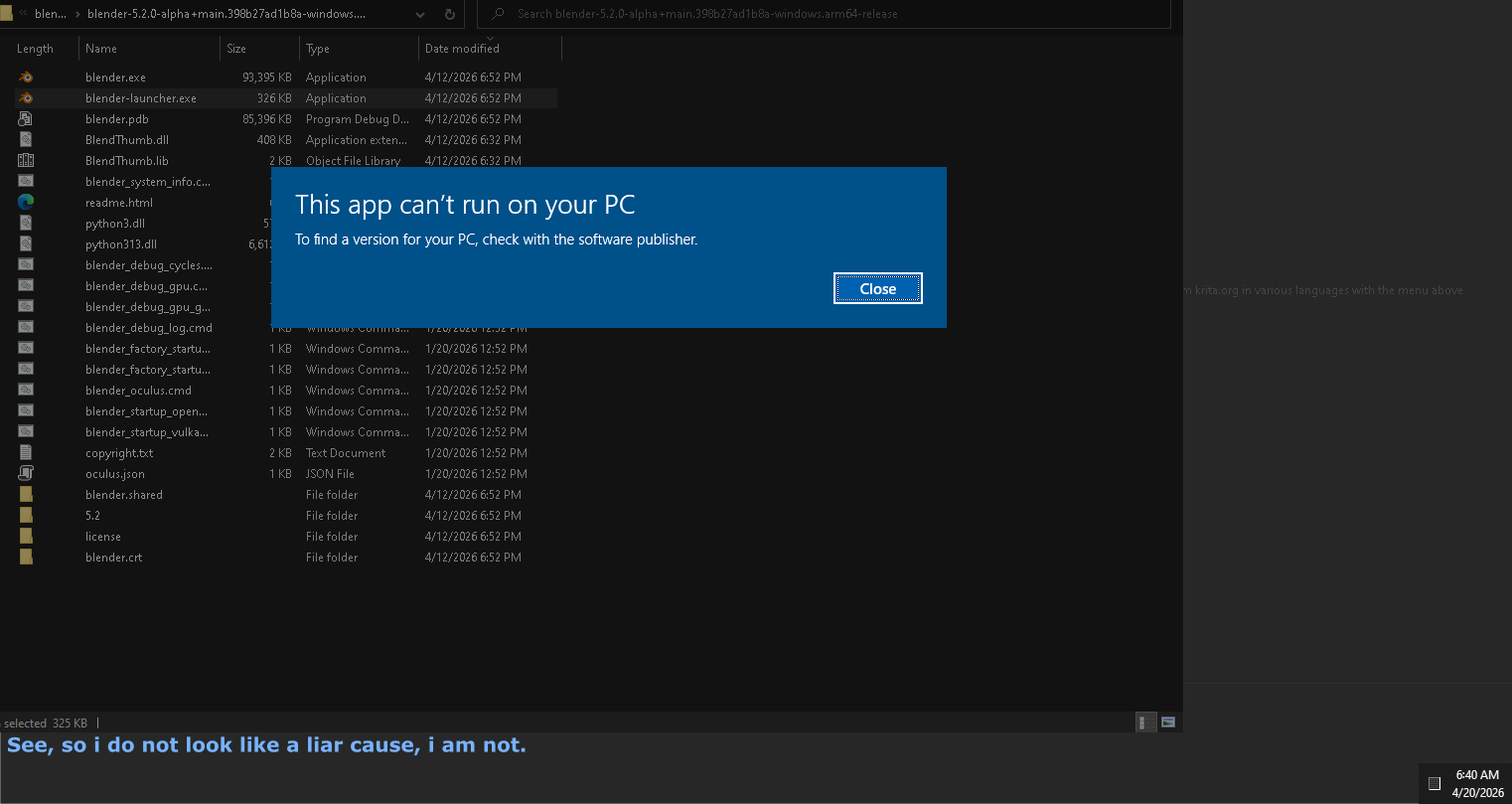This screenshot has height=804, width=1512.
Task: Click the blender-5.2.0-alpha breadcrumb segment
Action: [227, 14]
